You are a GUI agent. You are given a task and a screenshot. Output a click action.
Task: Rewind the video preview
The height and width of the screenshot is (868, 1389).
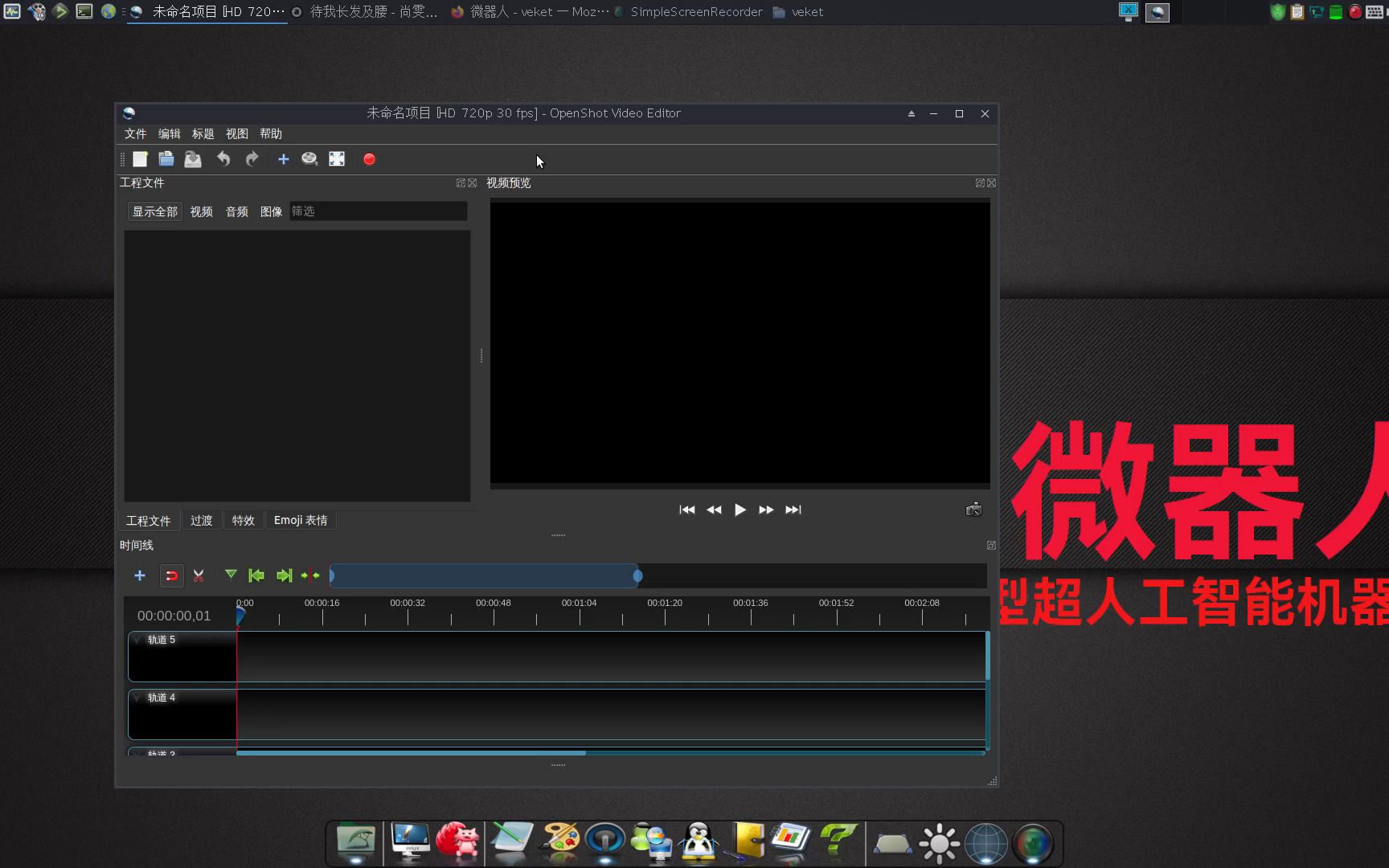click(x=714, y=510)
